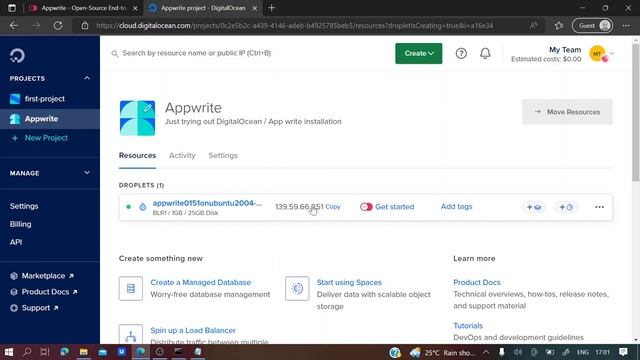Edit the Appwrite project icon
Image resolution: width=640 pixels, height=360 pixels.
pos(148,108)
